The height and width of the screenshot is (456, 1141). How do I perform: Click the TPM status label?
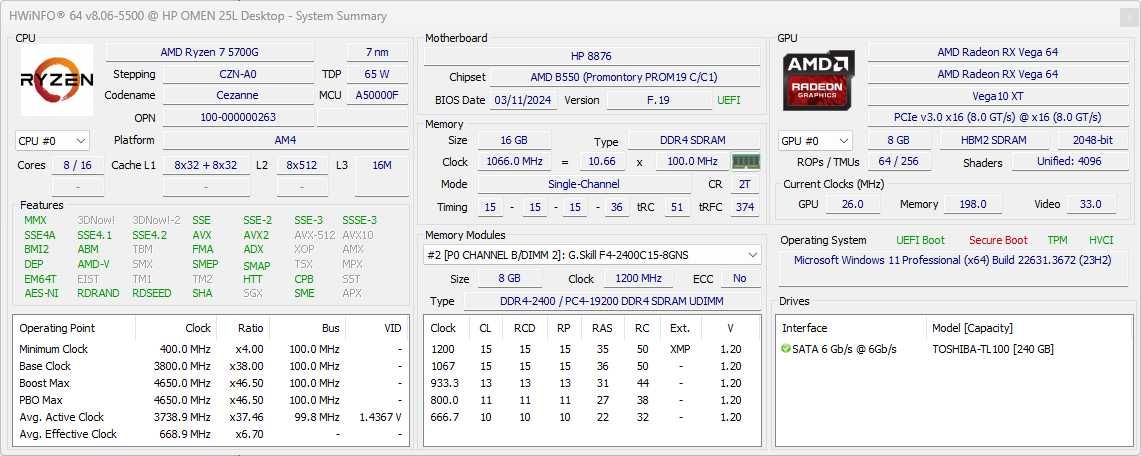[x=1057, y=240]
